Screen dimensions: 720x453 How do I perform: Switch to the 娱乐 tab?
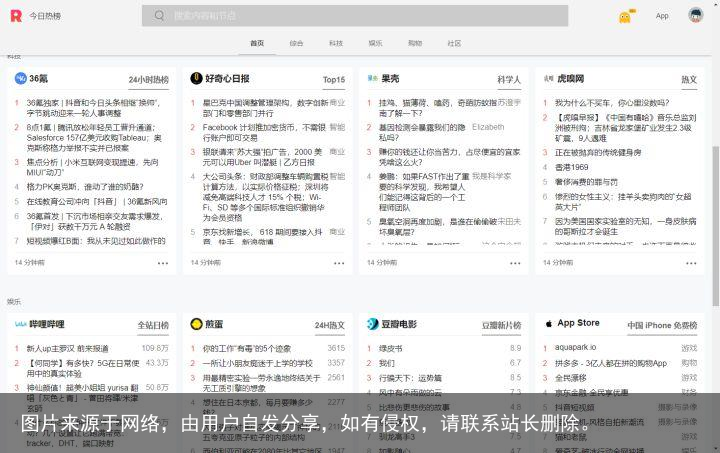pyautogui.click(x=375, y=43)
